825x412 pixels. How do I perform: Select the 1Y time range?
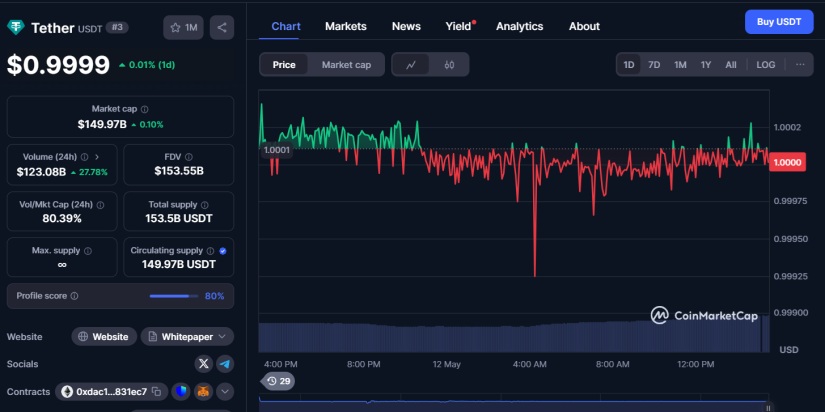pyautogui.click(x=706, y=65)
